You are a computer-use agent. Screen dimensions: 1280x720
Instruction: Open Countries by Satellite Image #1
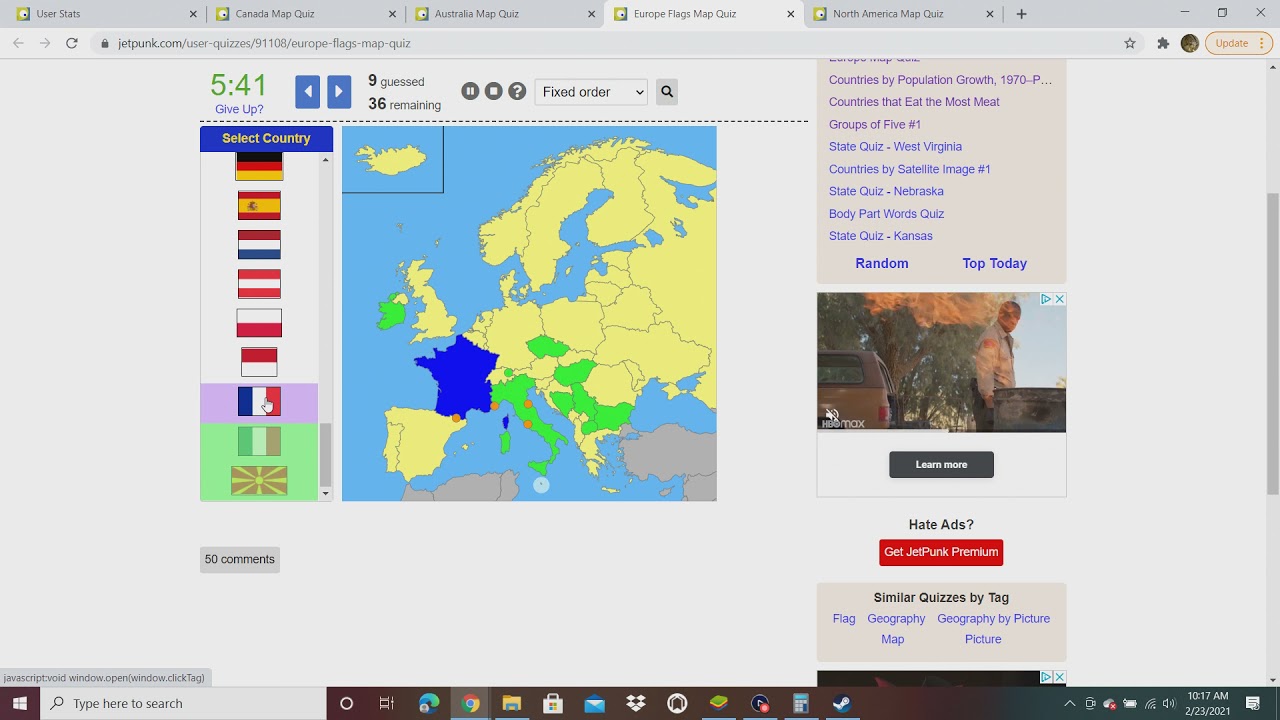click(x=909, y=170)
